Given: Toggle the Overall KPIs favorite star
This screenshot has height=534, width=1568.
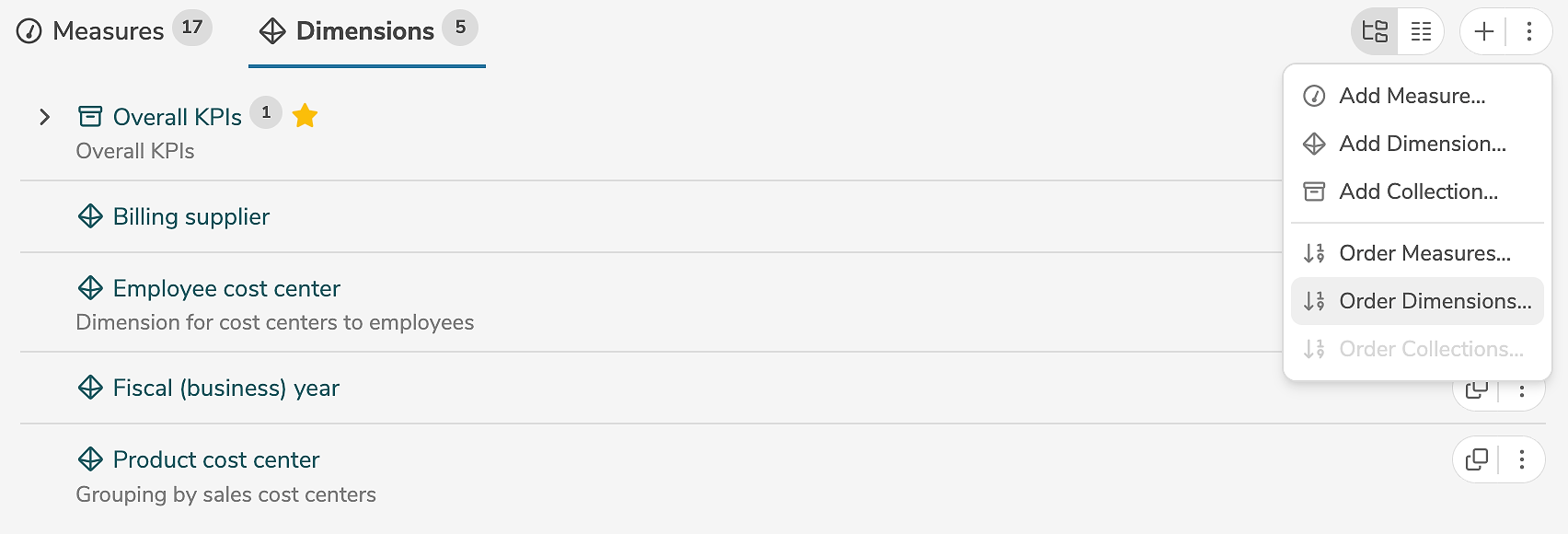Looking at the screenshot, I should pyautogui.click(x=305, y=116).
